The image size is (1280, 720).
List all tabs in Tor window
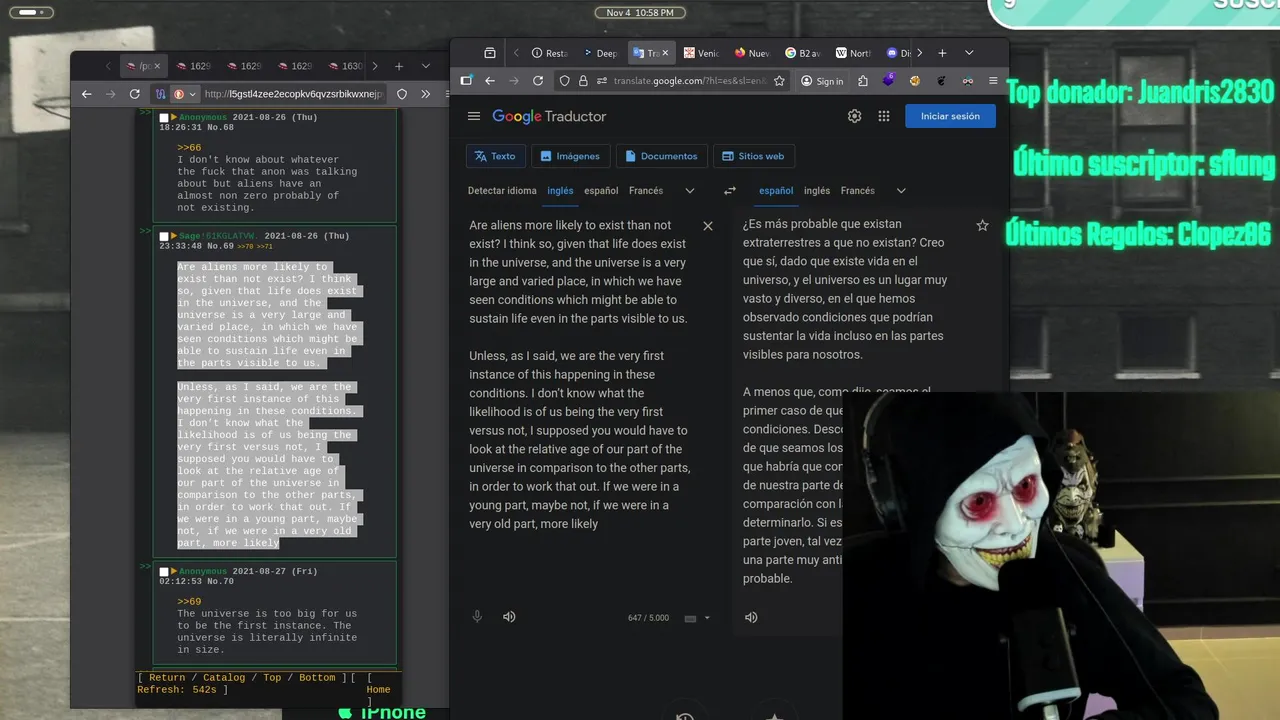coord(425,66)
